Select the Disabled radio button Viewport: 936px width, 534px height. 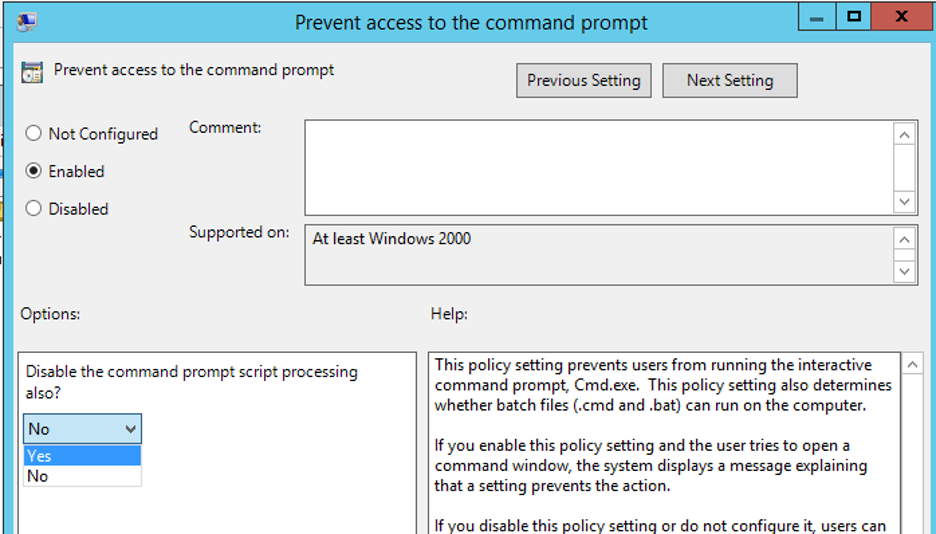coord(33,208)
